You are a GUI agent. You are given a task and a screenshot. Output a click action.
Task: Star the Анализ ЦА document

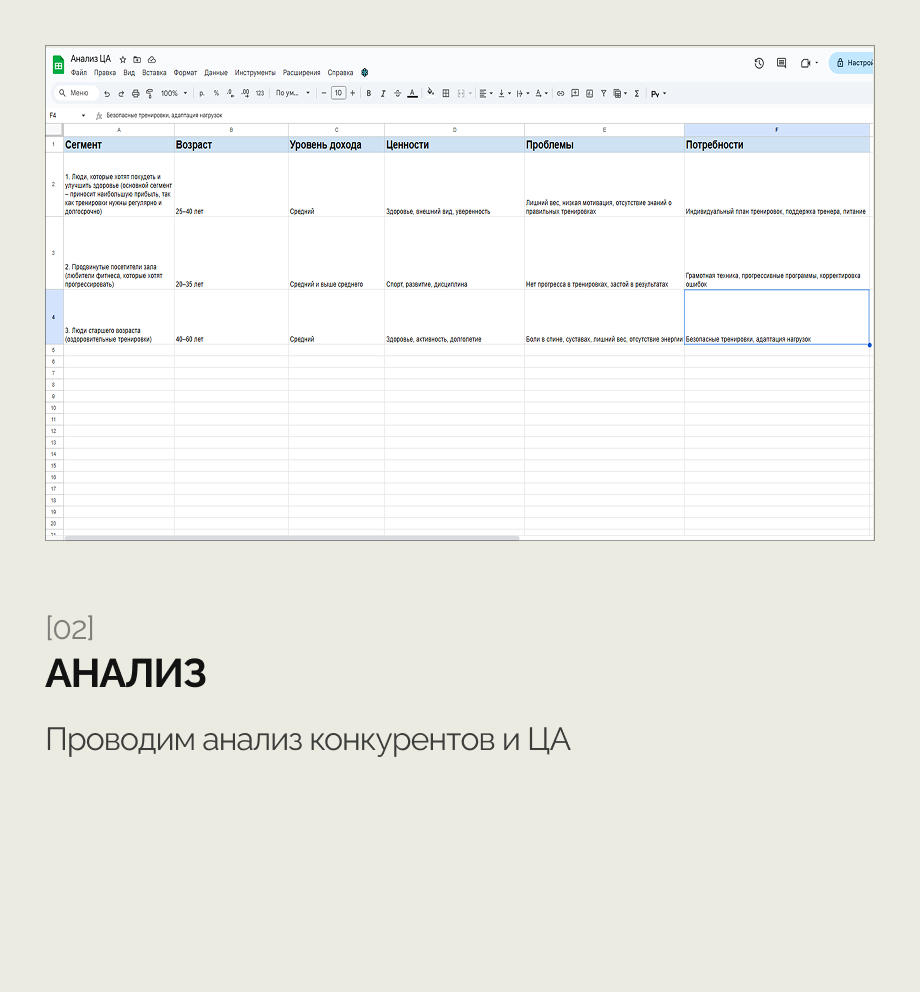(x=123, y=59)
